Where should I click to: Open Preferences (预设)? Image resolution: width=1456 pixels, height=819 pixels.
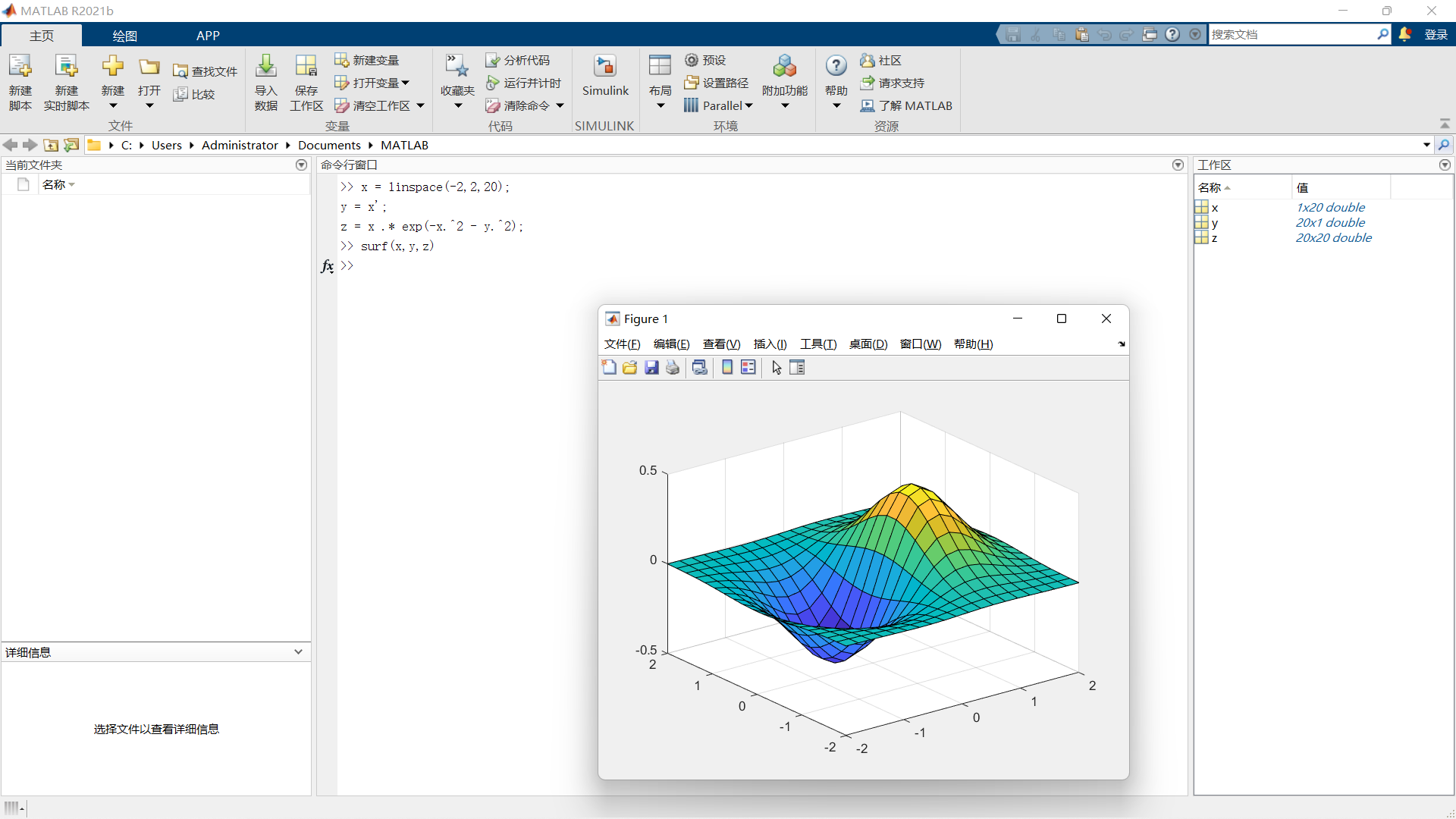[705, 60]
